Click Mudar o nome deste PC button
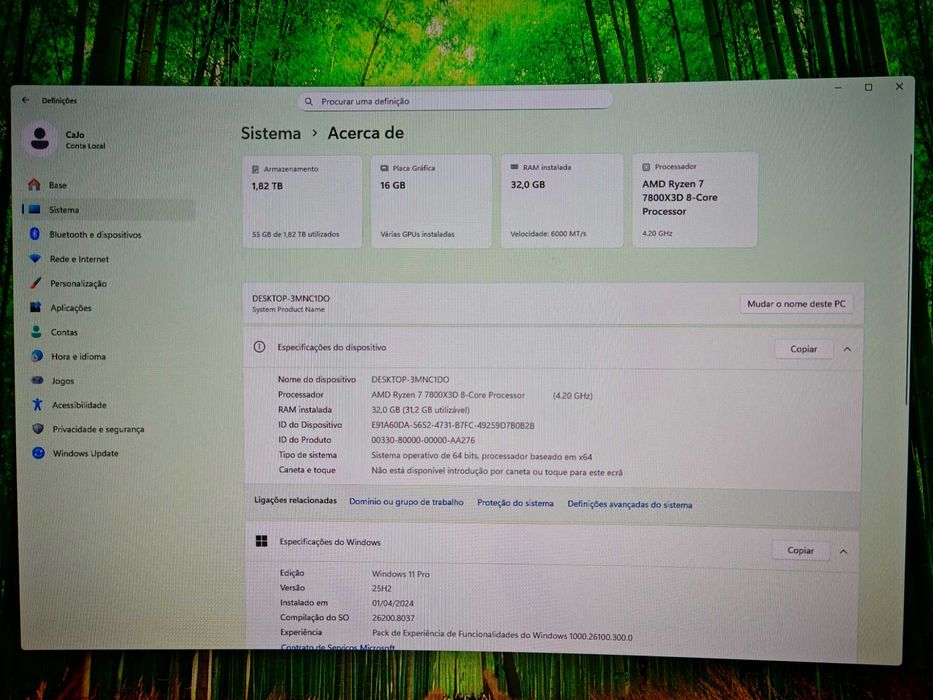This screenshot has height=700, width=933. (x=796, y=304)
